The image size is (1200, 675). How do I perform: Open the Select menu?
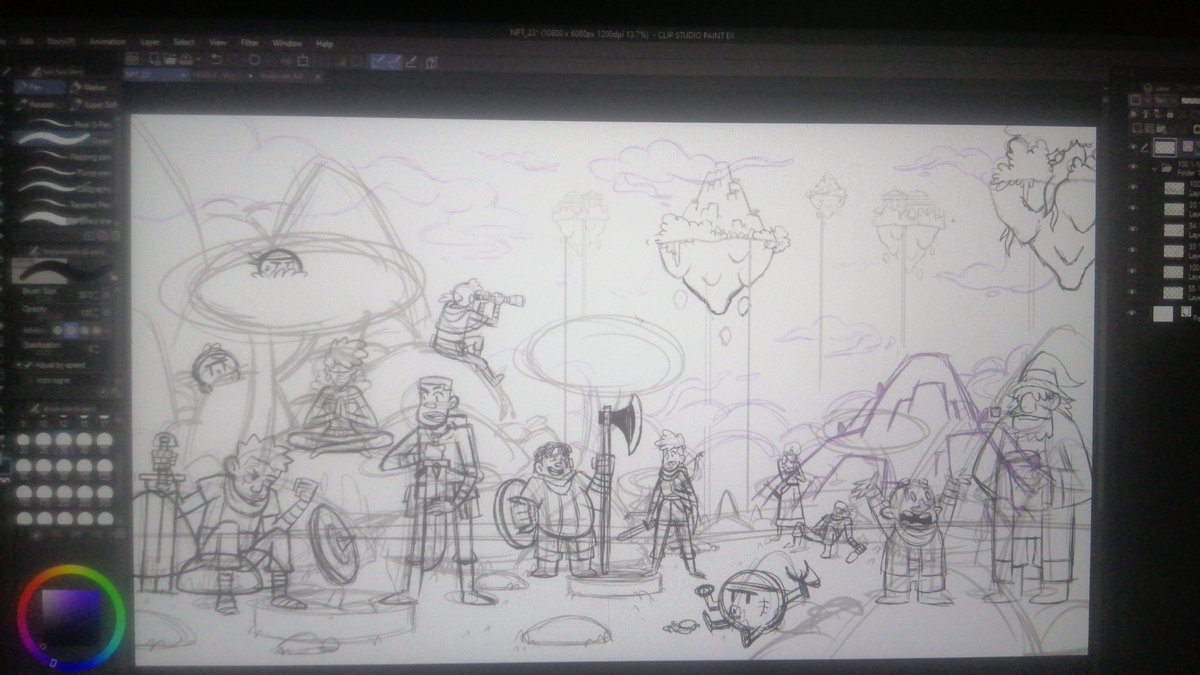[x=184, y=43]
